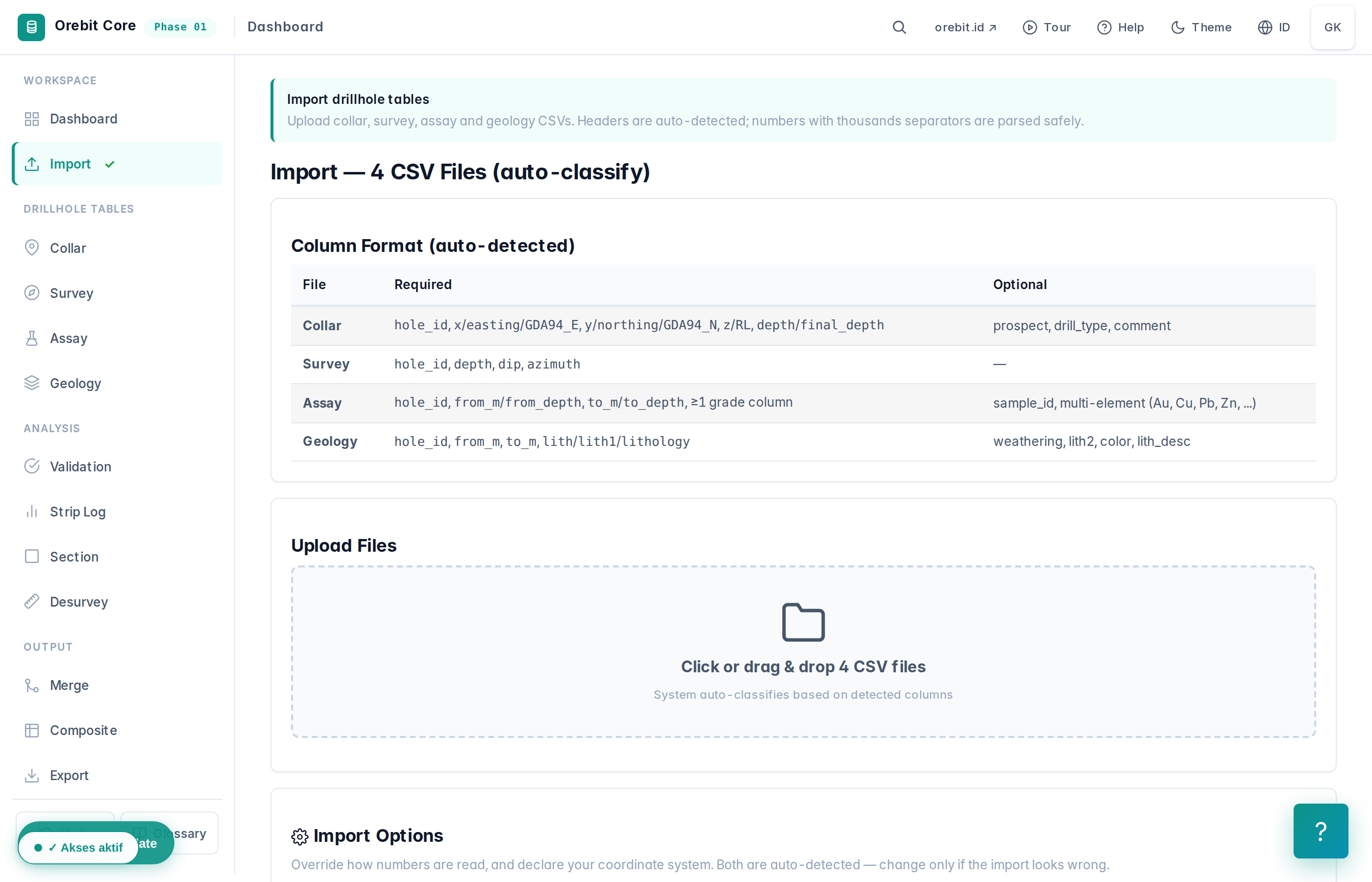Click the 'Import drillhole tables' banner heading
Viewport: 1372px width, 882px height.
(358, 99)
